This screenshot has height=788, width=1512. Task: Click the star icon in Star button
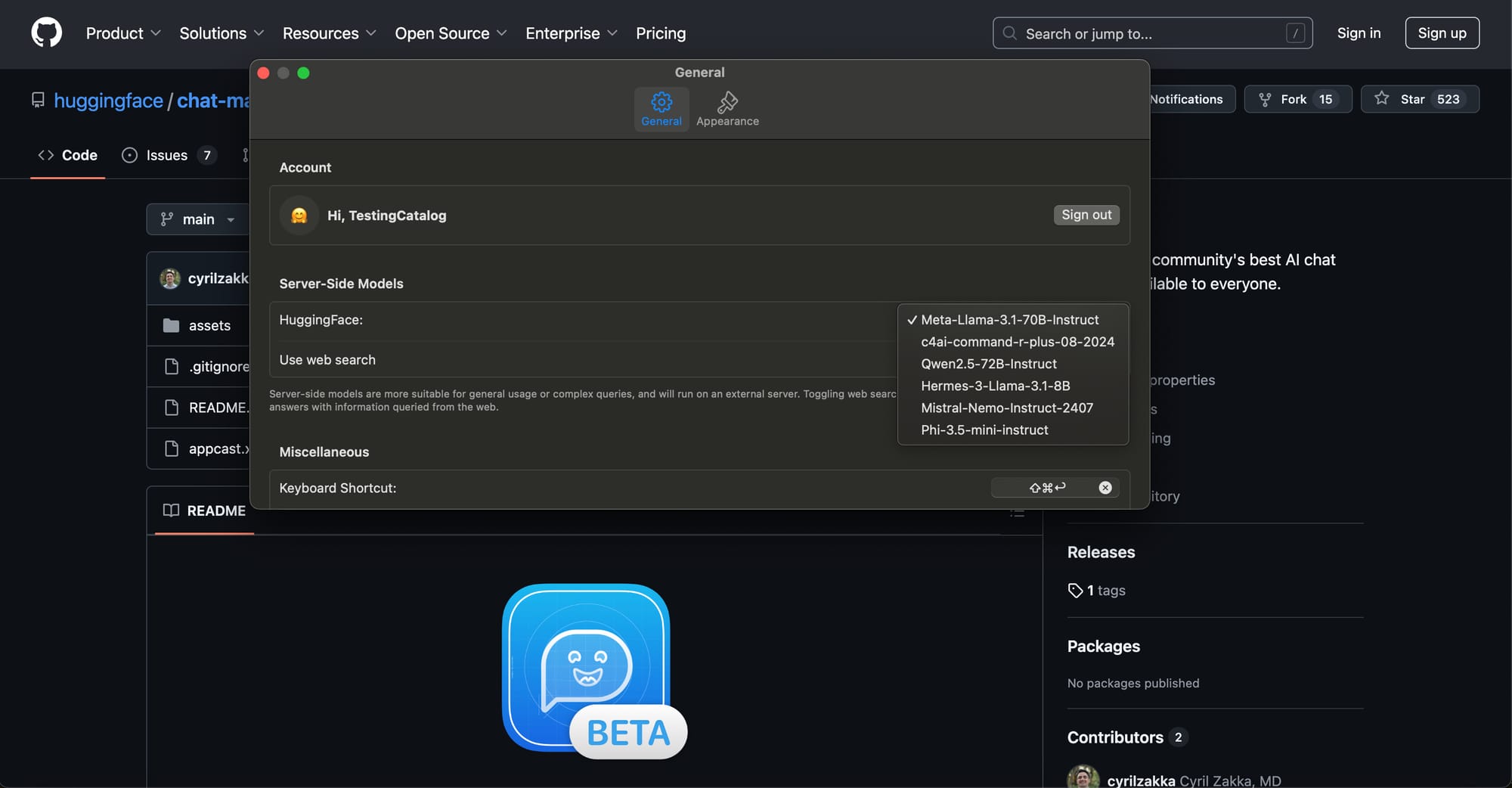click(x=1382, y=98)
